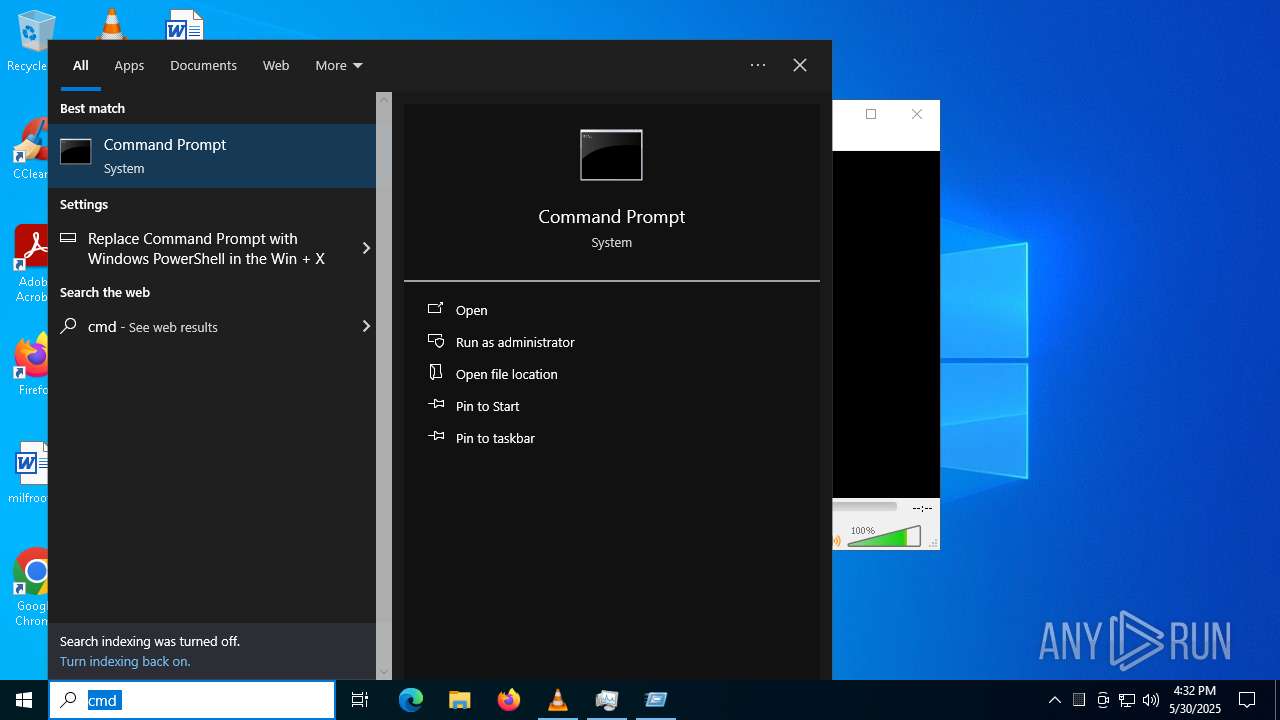Choose Open file location
The width and height of the screenshot is (1280, 720).
[507, 374]
